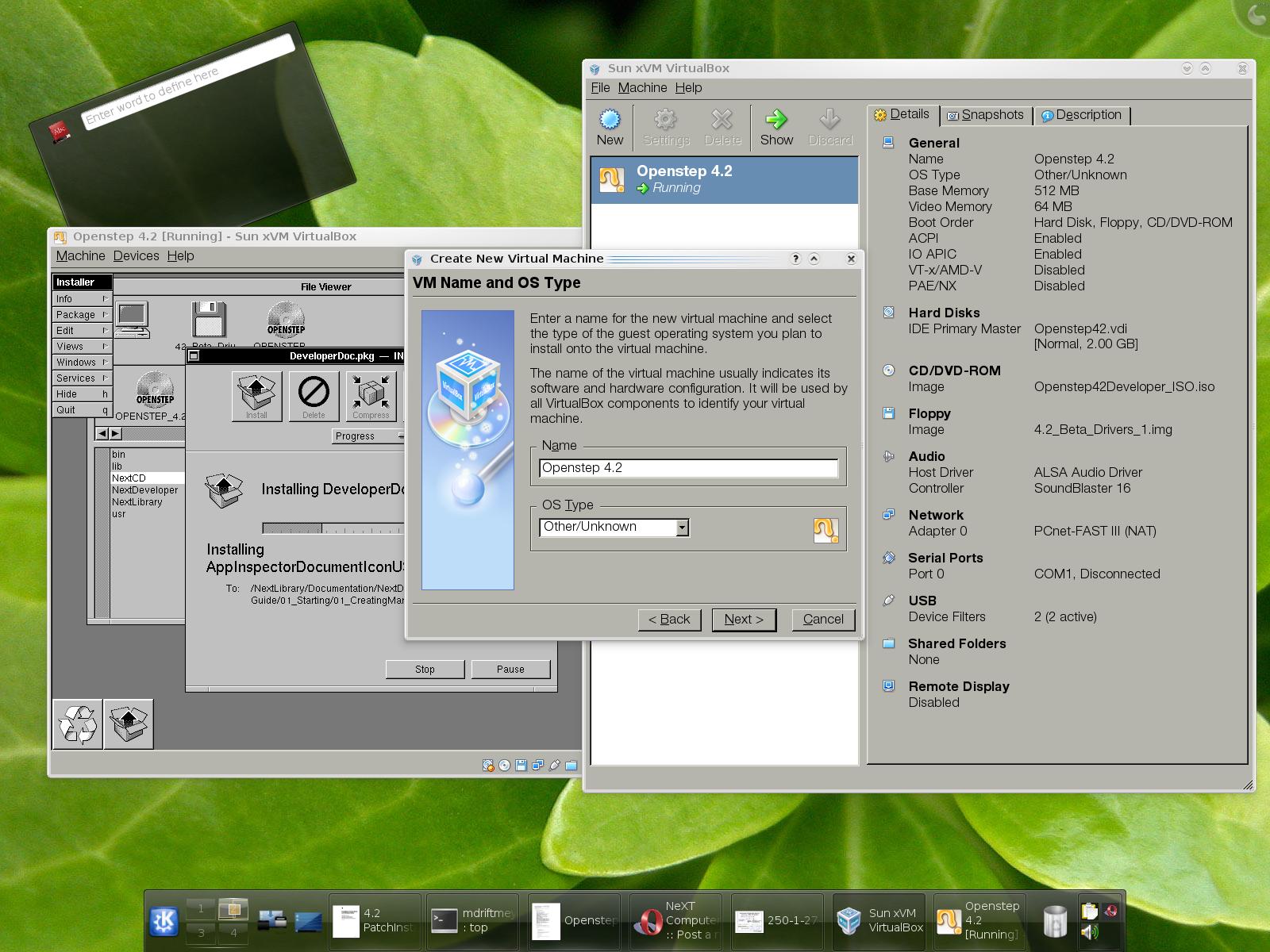The image size is (1270, 952).
Task: Select the Install icon in the package window
Action: coord(256,395)
